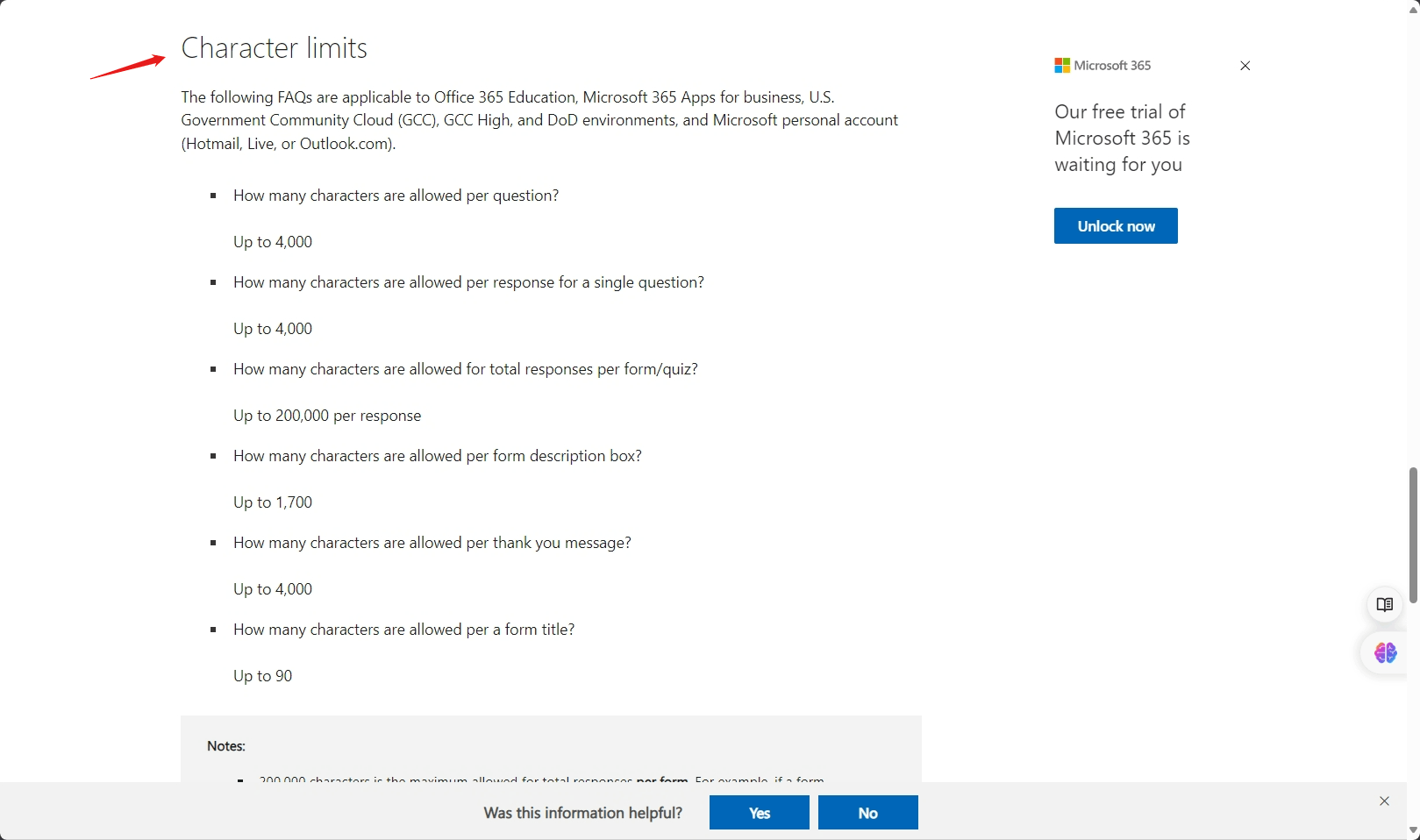Screen dimensions: 1420x840
Task: Click the Character limits heading
Action: point(274,48)
